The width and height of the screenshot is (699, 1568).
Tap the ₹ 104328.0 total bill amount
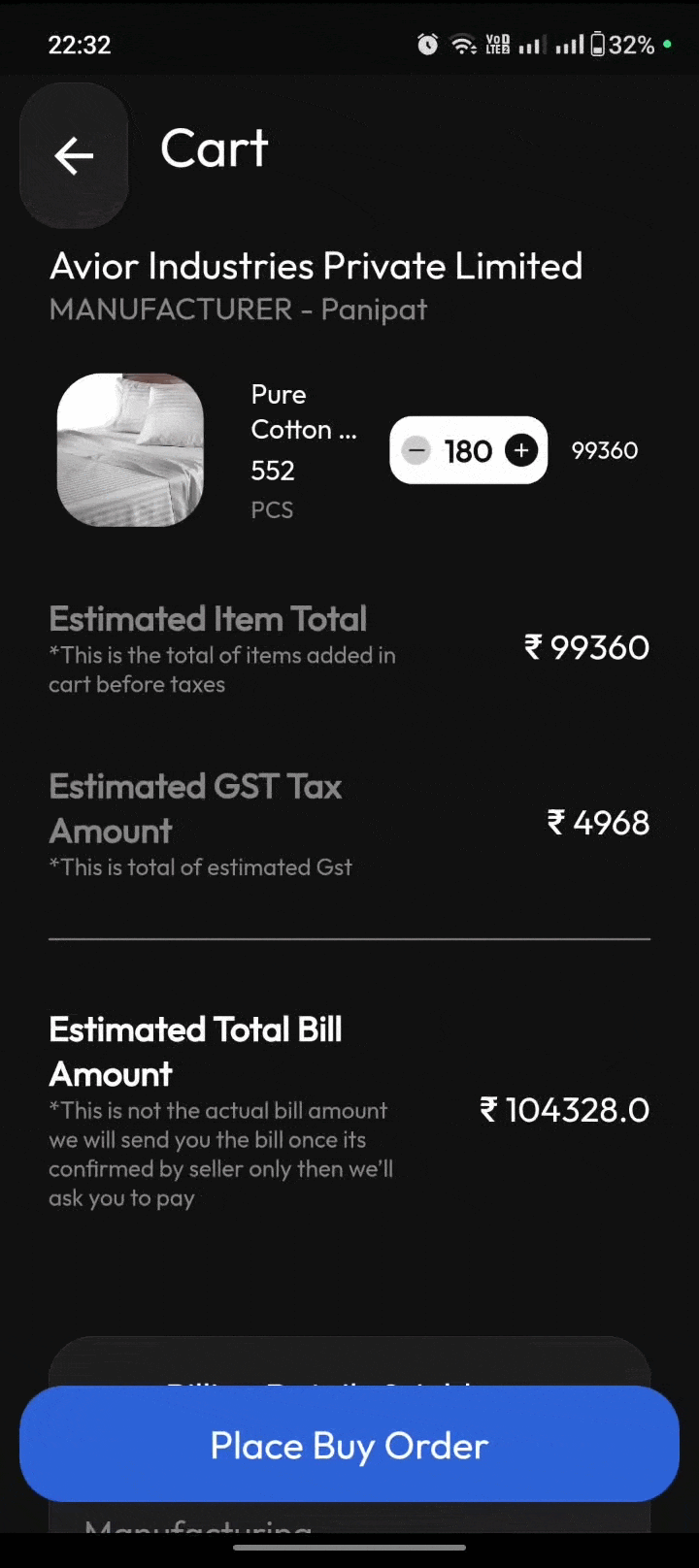(565, 1110)
